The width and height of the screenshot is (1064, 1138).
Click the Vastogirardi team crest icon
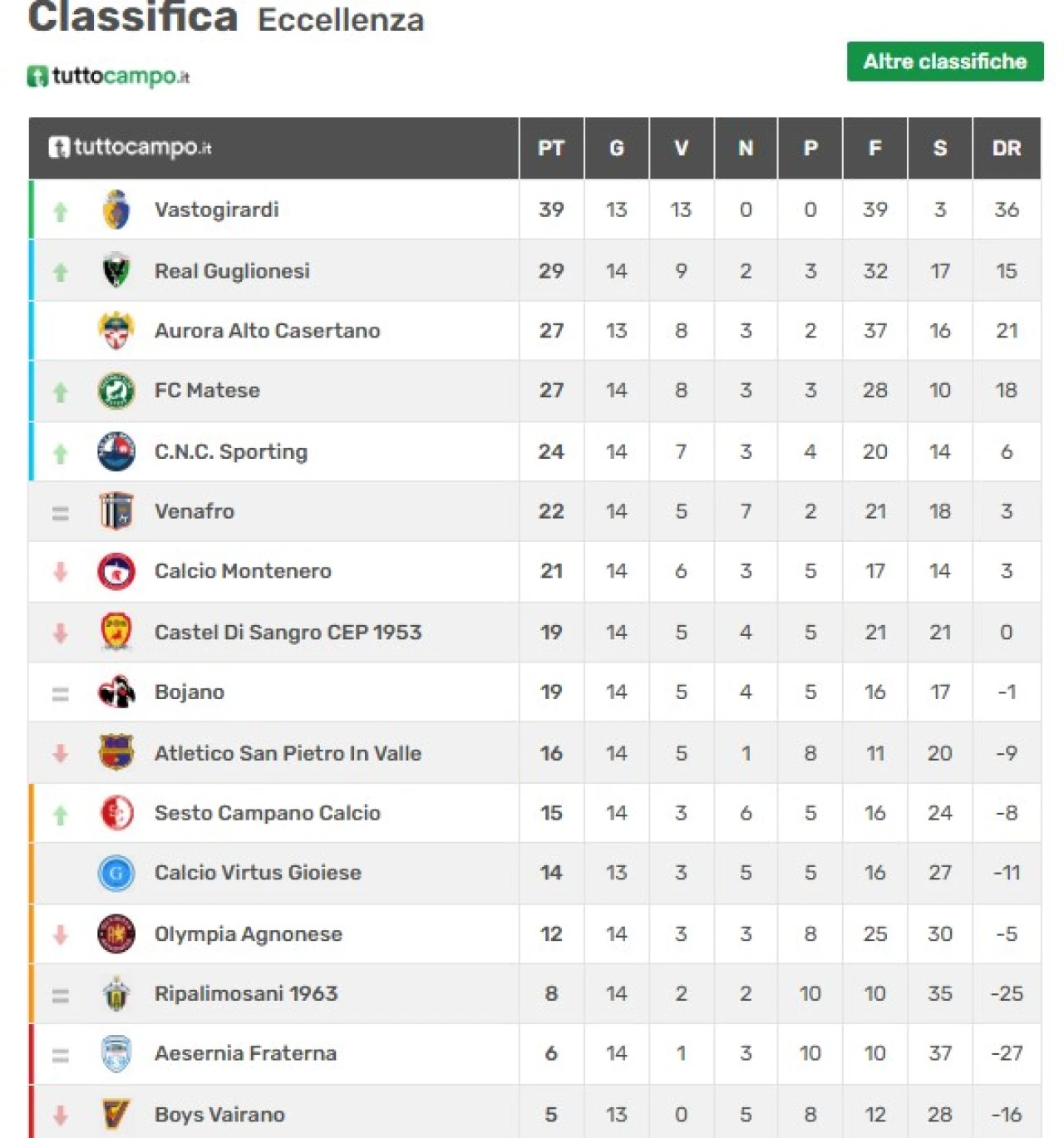click(x=116, y=209)
